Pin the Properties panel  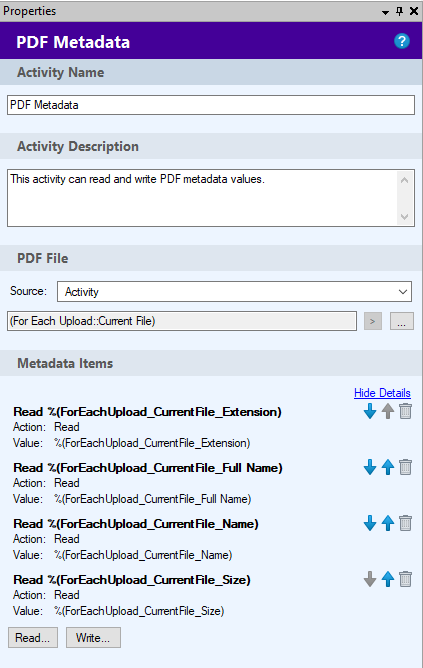click(399, 11)
